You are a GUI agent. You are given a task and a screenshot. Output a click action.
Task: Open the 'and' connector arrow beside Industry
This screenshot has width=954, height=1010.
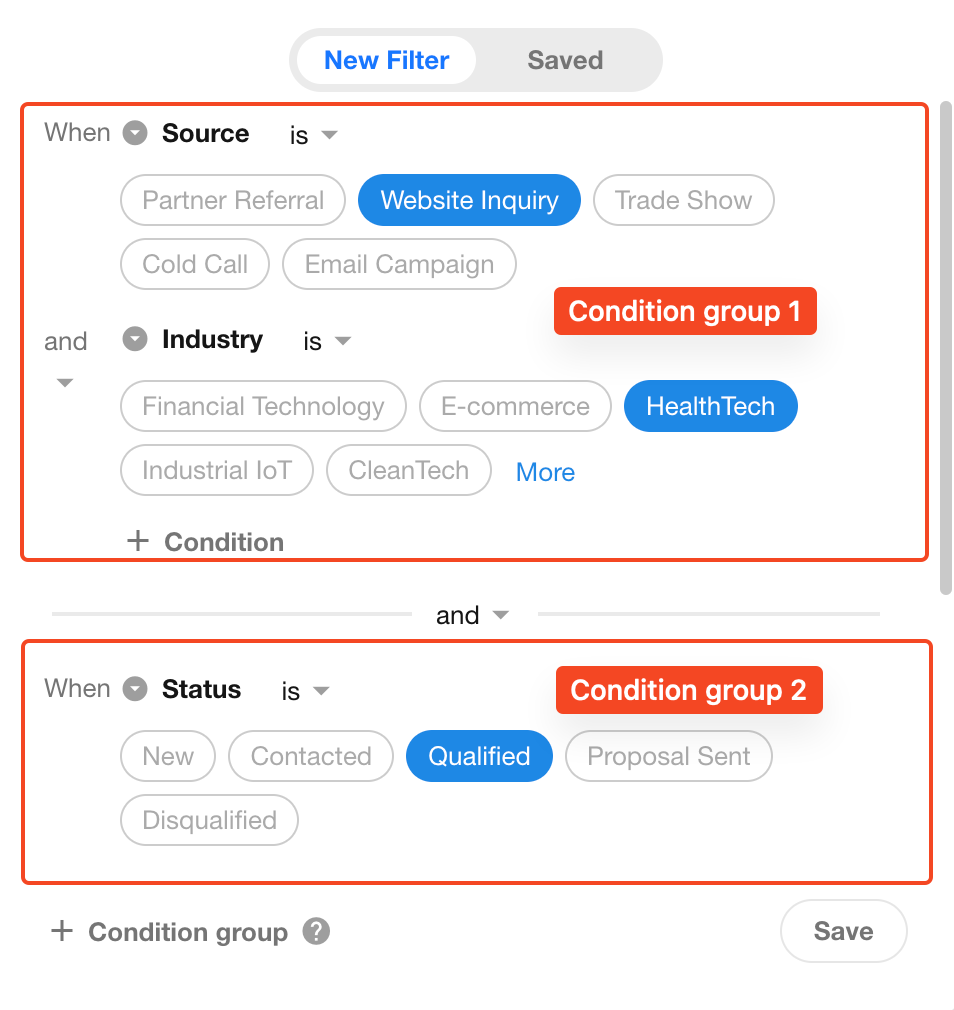coord(65,383)
